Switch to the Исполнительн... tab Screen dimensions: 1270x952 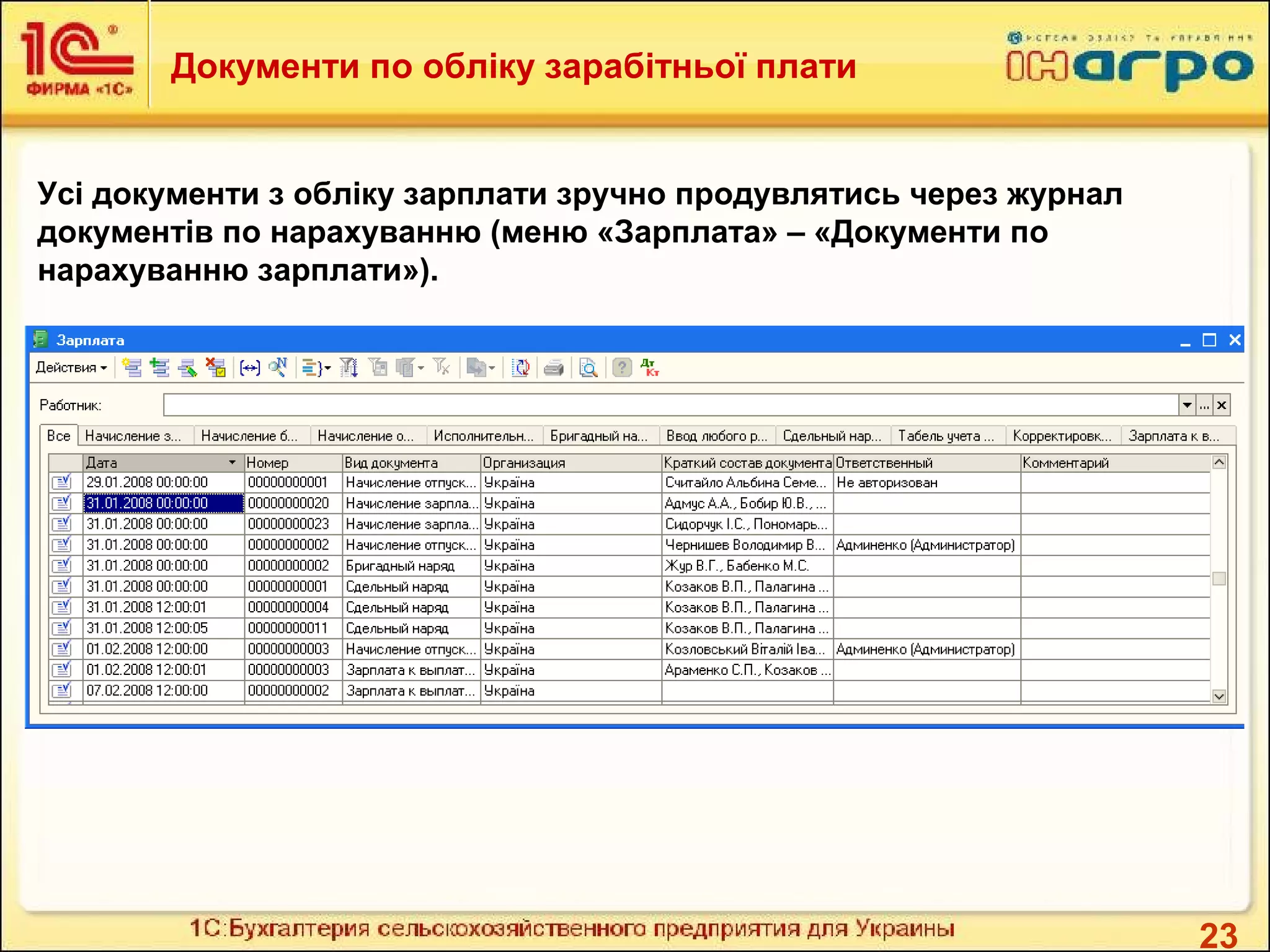(484, 436)
